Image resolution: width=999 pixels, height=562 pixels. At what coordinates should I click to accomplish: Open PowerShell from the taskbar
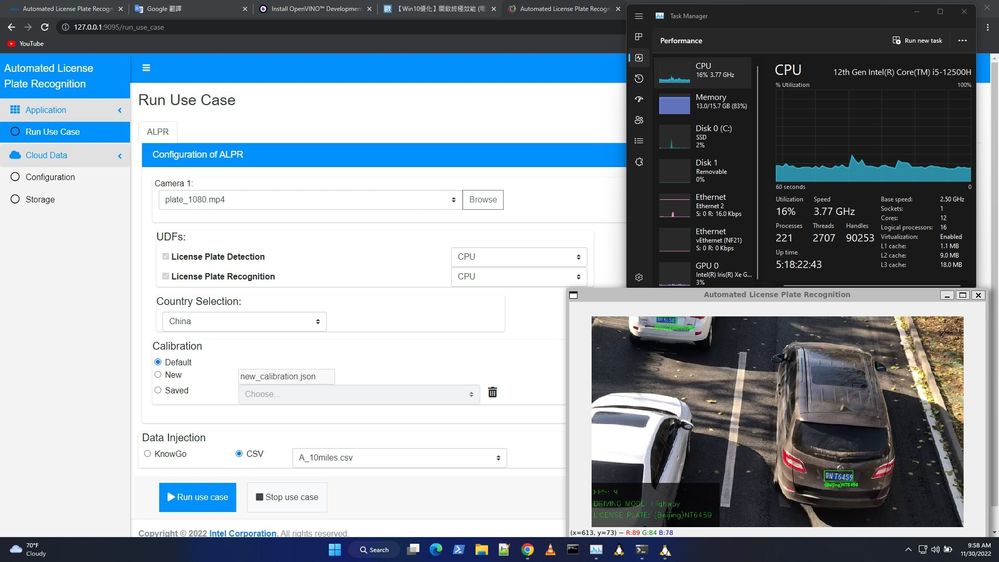[459, 550]
